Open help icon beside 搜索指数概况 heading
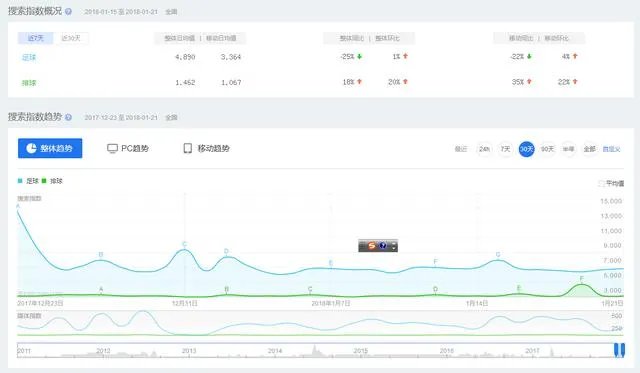Image resolution: width=640 pixels, height=373 pixels. click(x=68, y=12)
